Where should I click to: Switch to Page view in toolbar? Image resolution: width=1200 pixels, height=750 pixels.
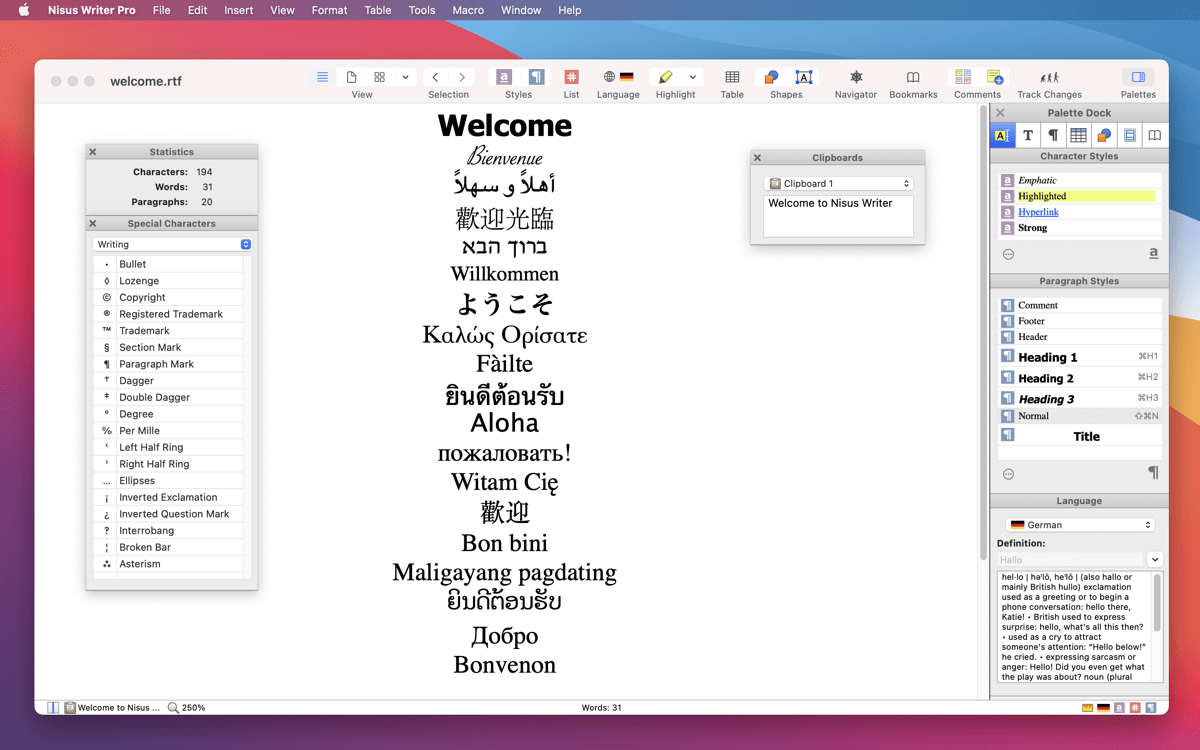tap(351, 77)
